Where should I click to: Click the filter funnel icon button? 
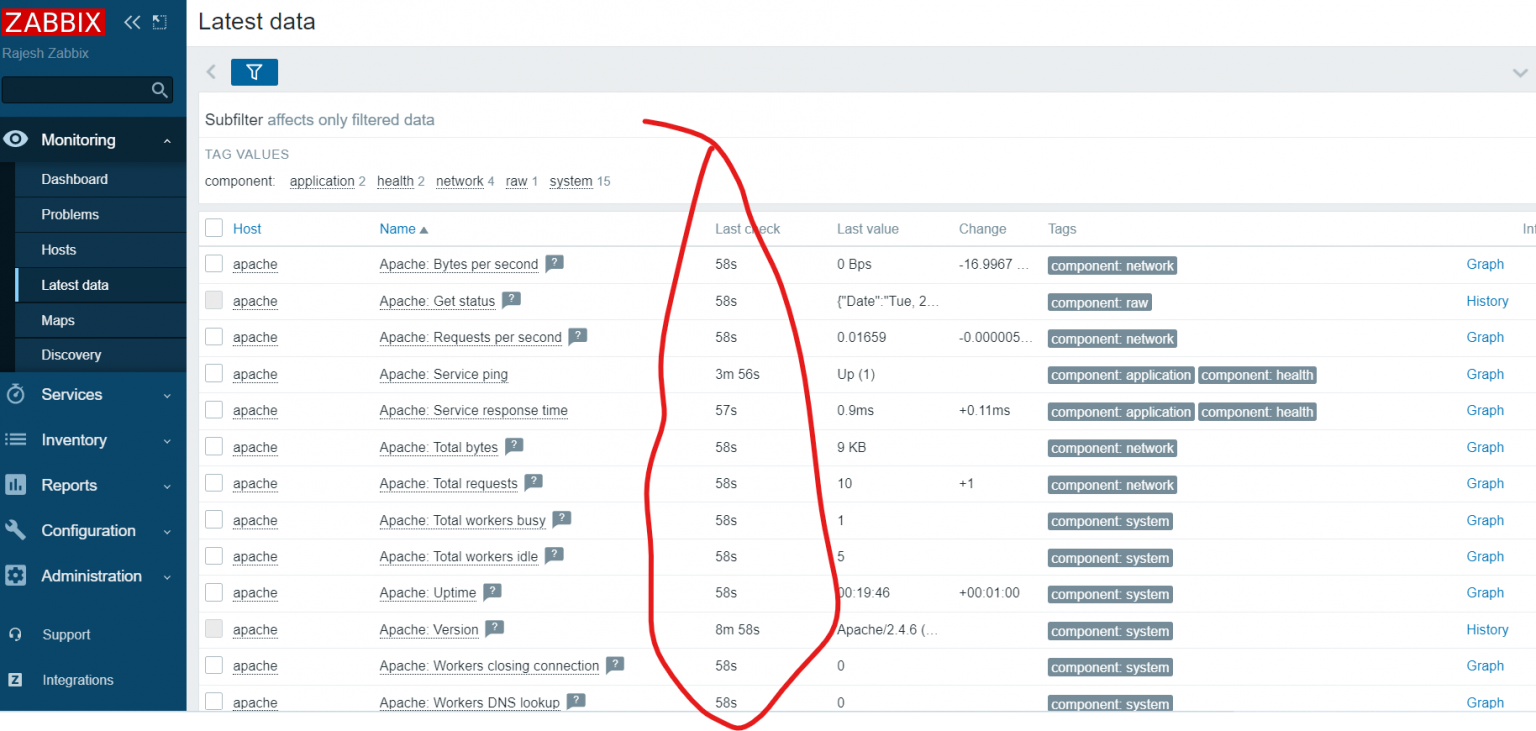coord(254,72)
